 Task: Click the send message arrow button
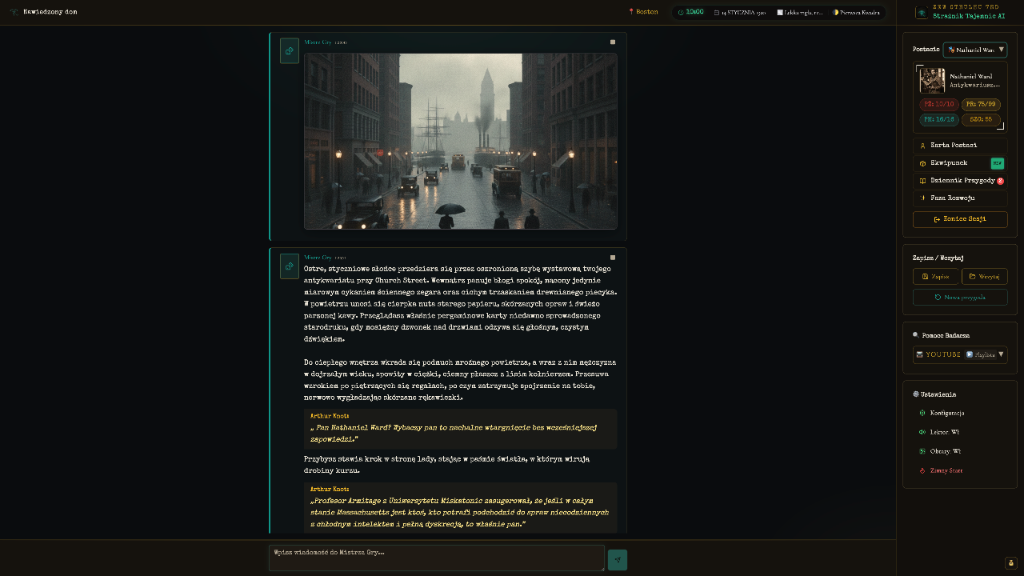coord(617,560)
